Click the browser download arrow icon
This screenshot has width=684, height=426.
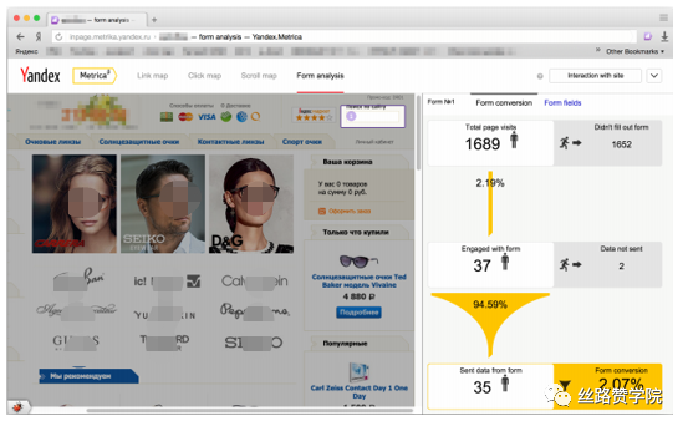pyautogui.click(x=664, y=36)
